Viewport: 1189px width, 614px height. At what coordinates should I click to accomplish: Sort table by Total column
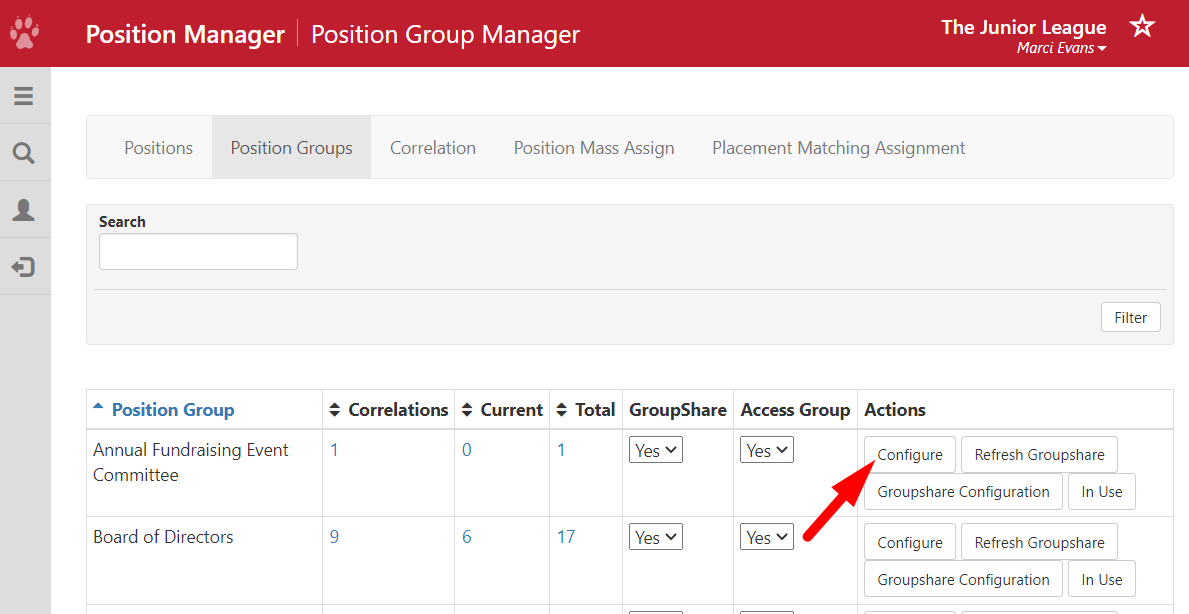coord(585,410)
